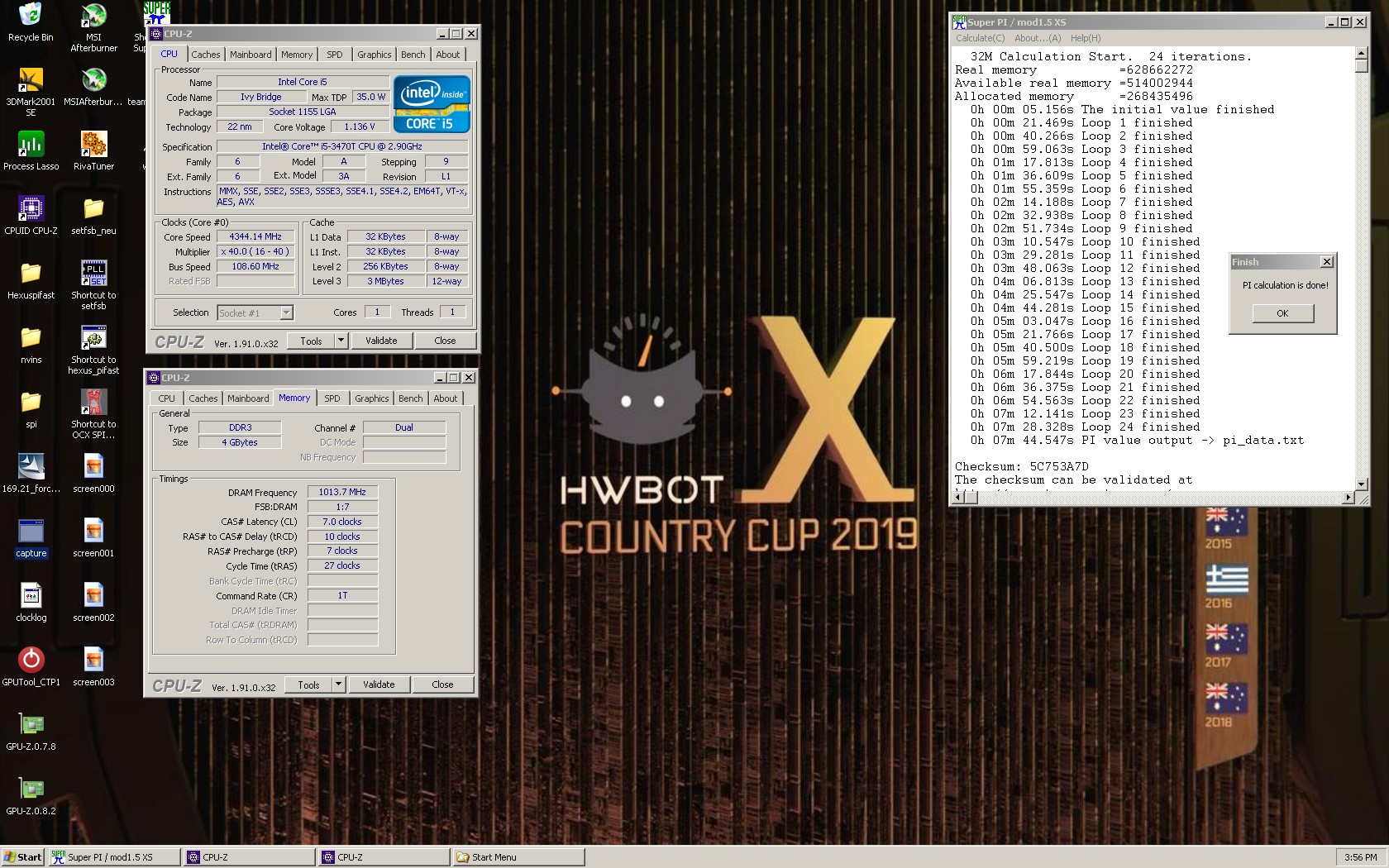Open screen000 image file icon
Image resolution: width=1389 pixels, height=868 pixels.
coord(93,474)
